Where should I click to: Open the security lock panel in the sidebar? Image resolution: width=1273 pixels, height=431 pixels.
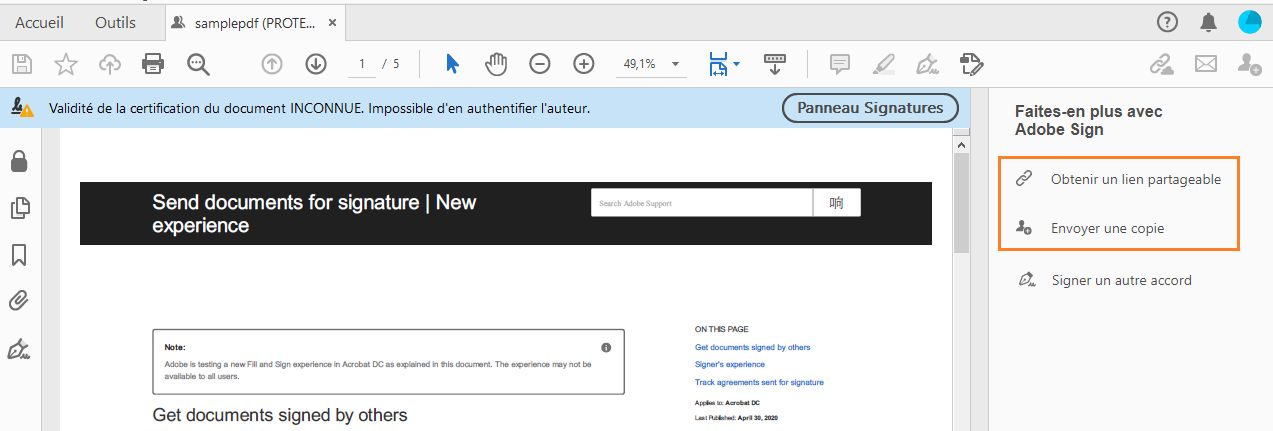coord(19,161)
